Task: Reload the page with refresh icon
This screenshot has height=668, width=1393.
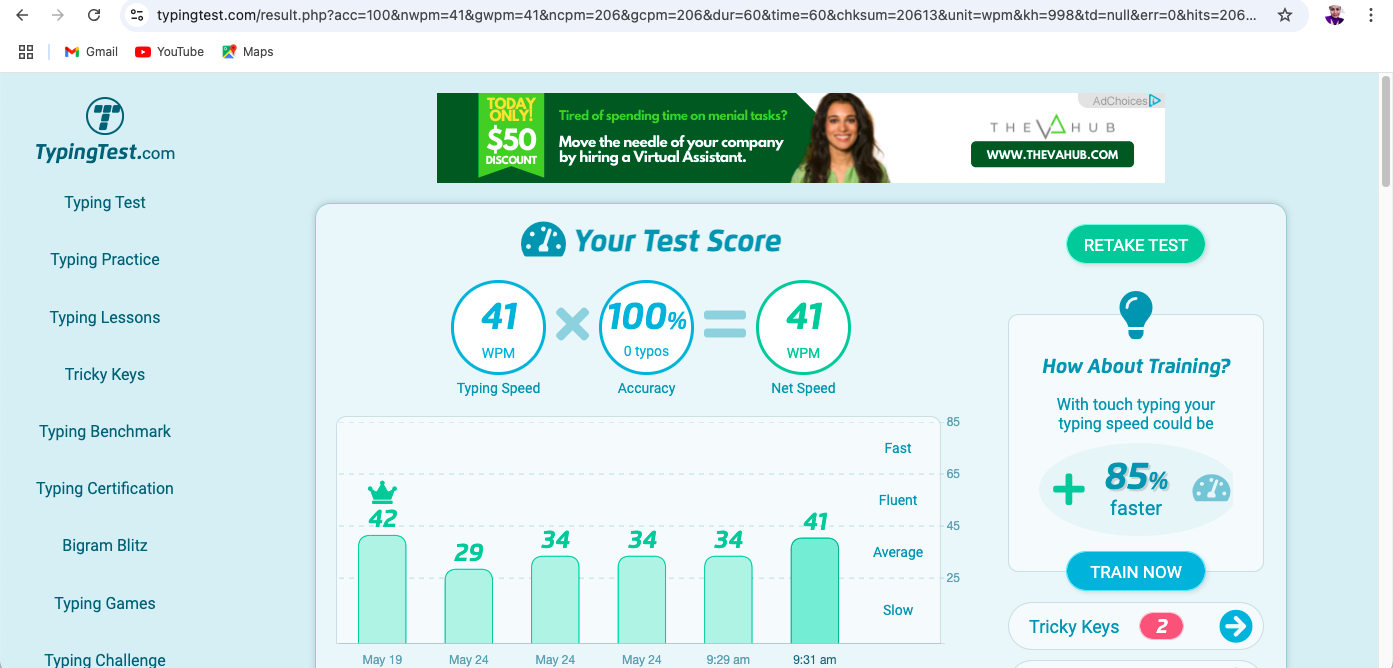Action: [94, 15]
